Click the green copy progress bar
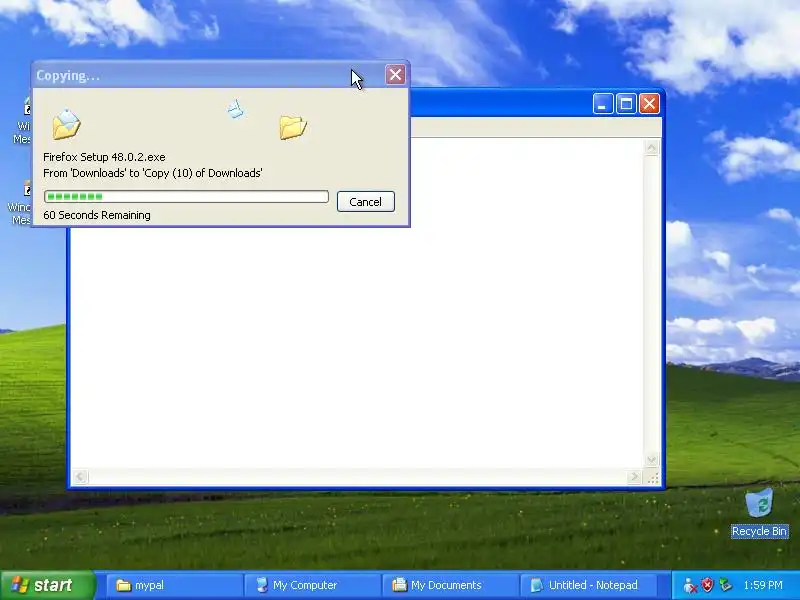This screenshot has width=800, height=600. pos(186,196)
